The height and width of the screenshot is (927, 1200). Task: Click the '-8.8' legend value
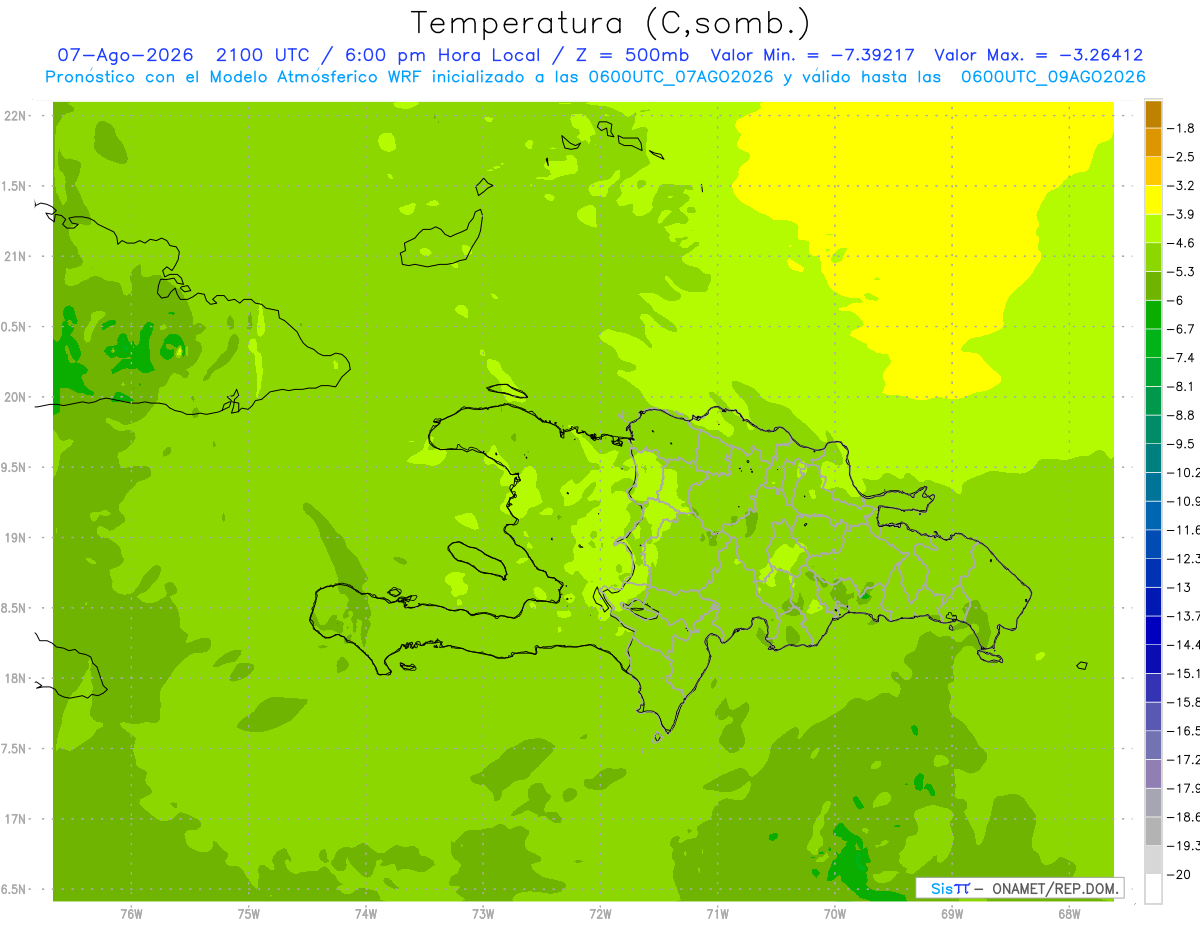point(1183,415)
